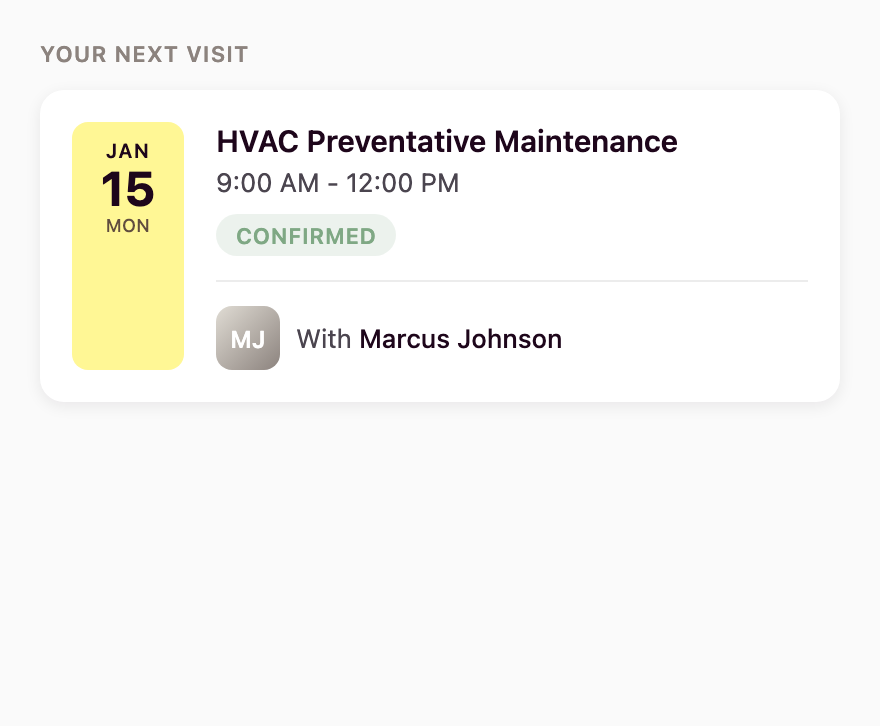Click the MJ technician avatar

tap(248, 338)
